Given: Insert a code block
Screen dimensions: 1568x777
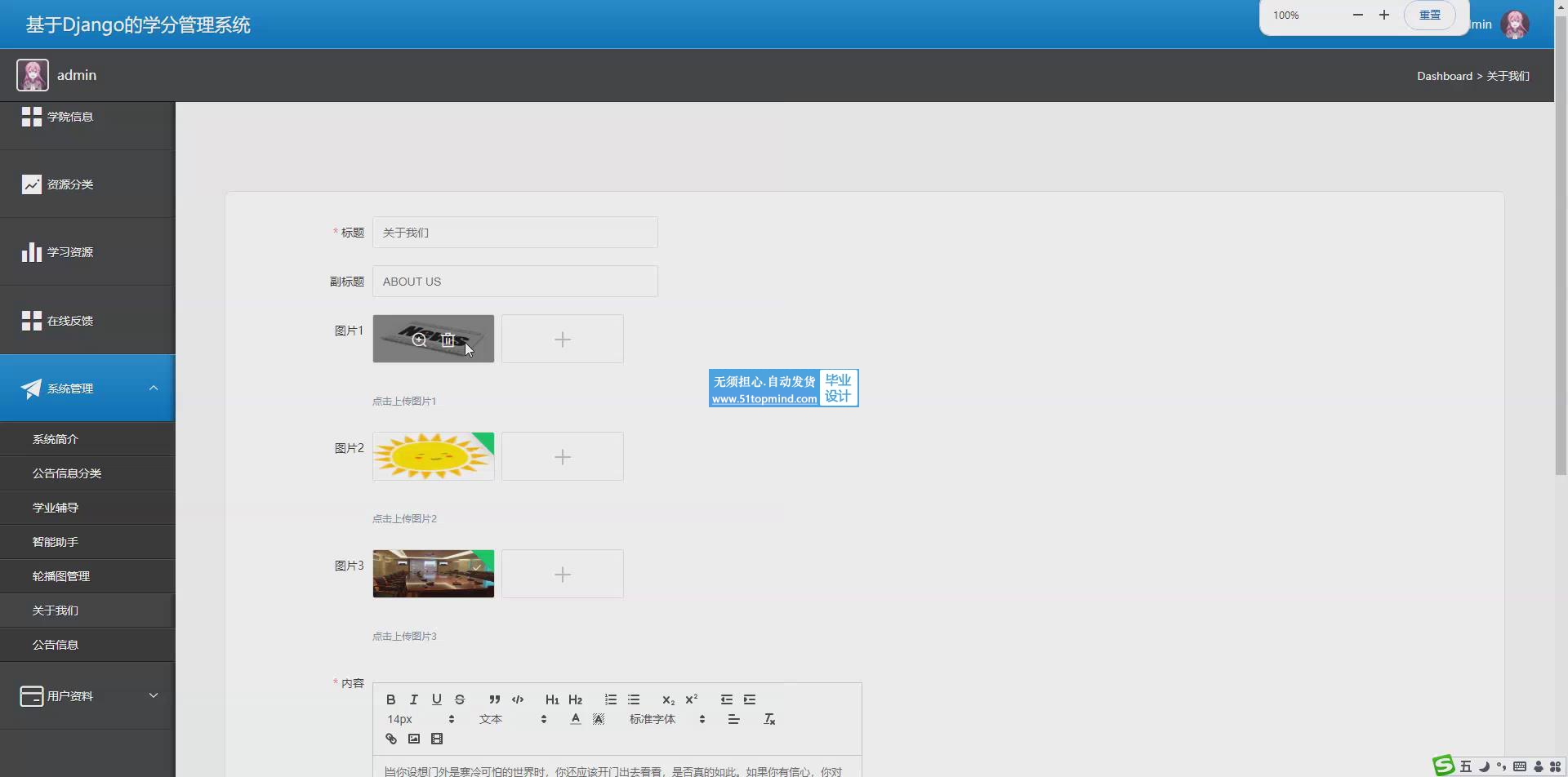Looking at the screenshot, I should (x=517, y=699).
